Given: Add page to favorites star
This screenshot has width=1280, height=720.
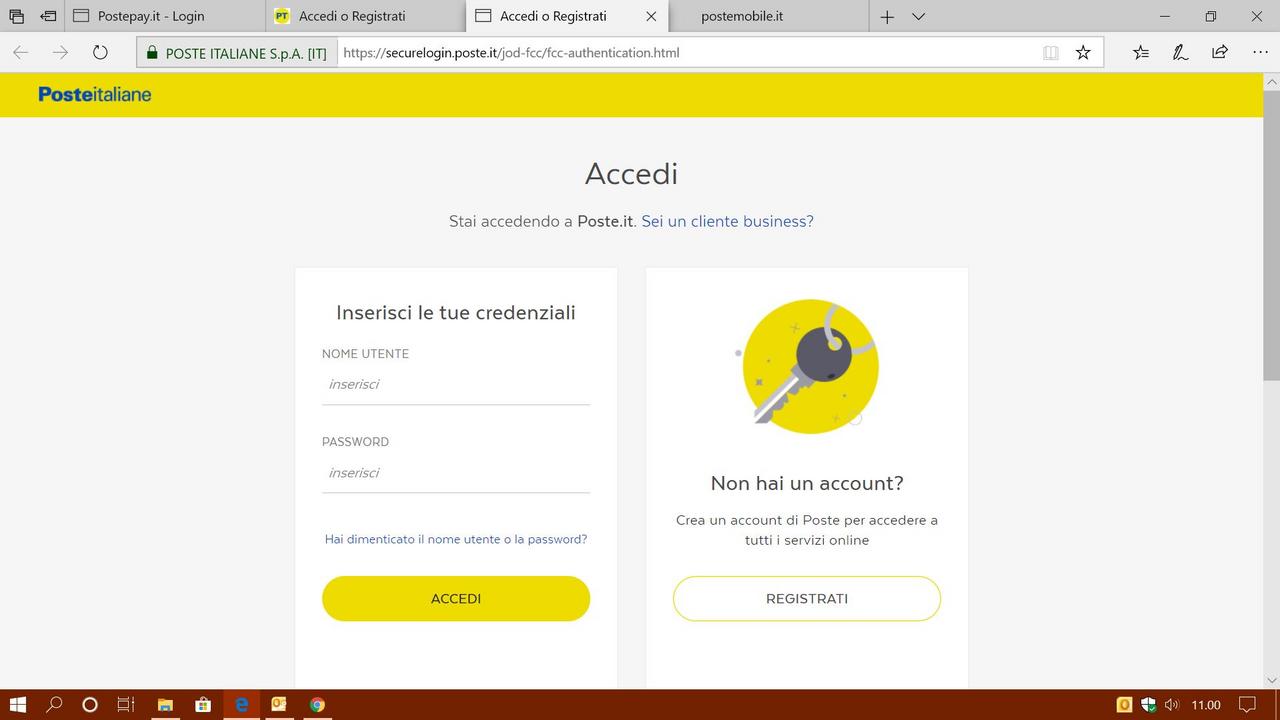Looking at the screenshot, I should tap(1083, 53).
